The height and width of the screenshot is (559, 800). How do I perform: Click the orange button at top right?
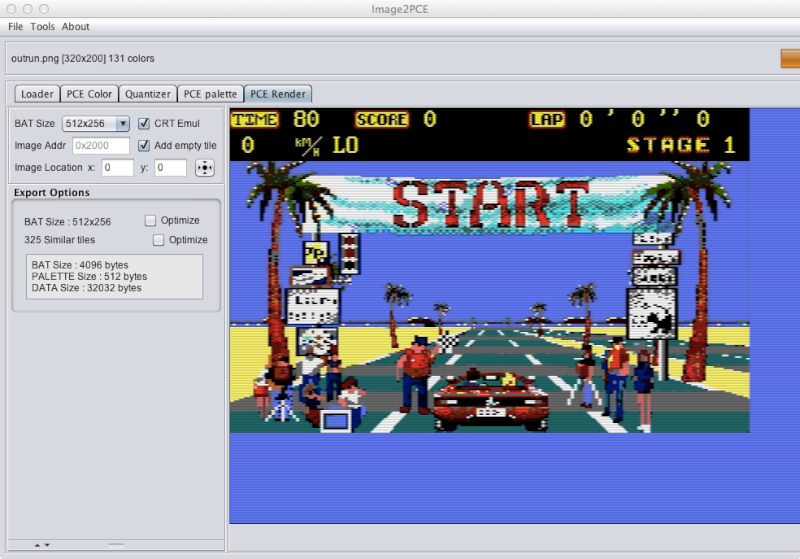pos(790,58)
